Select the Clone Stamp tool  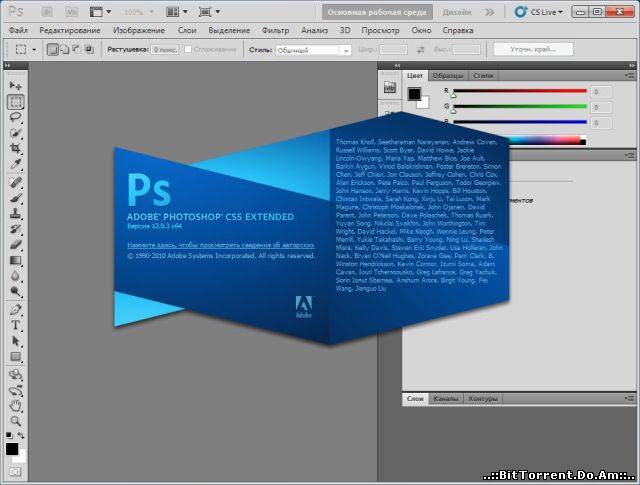16,214
